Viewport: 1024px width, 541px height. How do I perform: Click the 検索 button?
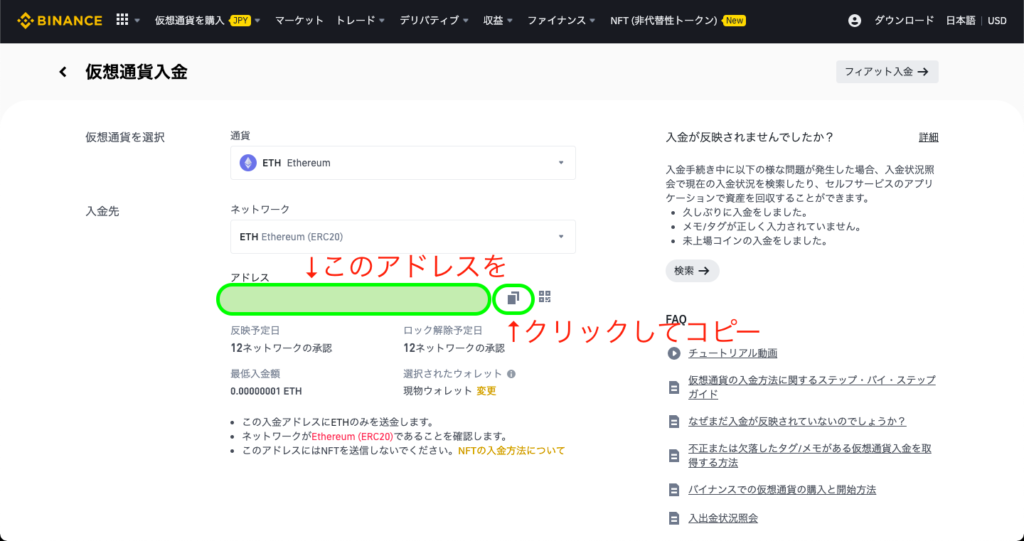692,270
